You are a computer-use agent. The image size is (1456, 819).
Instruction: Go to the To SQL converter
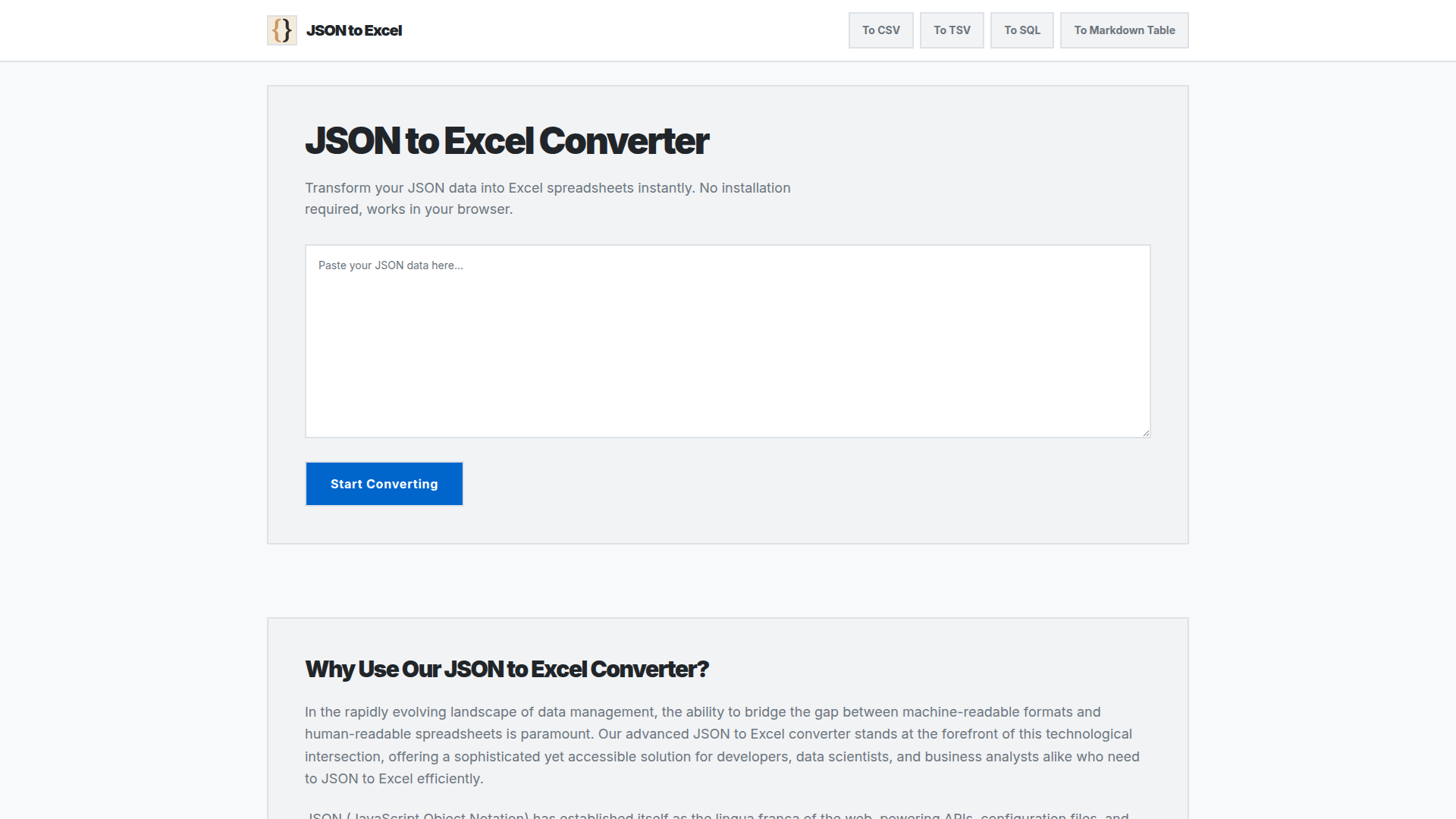[1021, 30]
